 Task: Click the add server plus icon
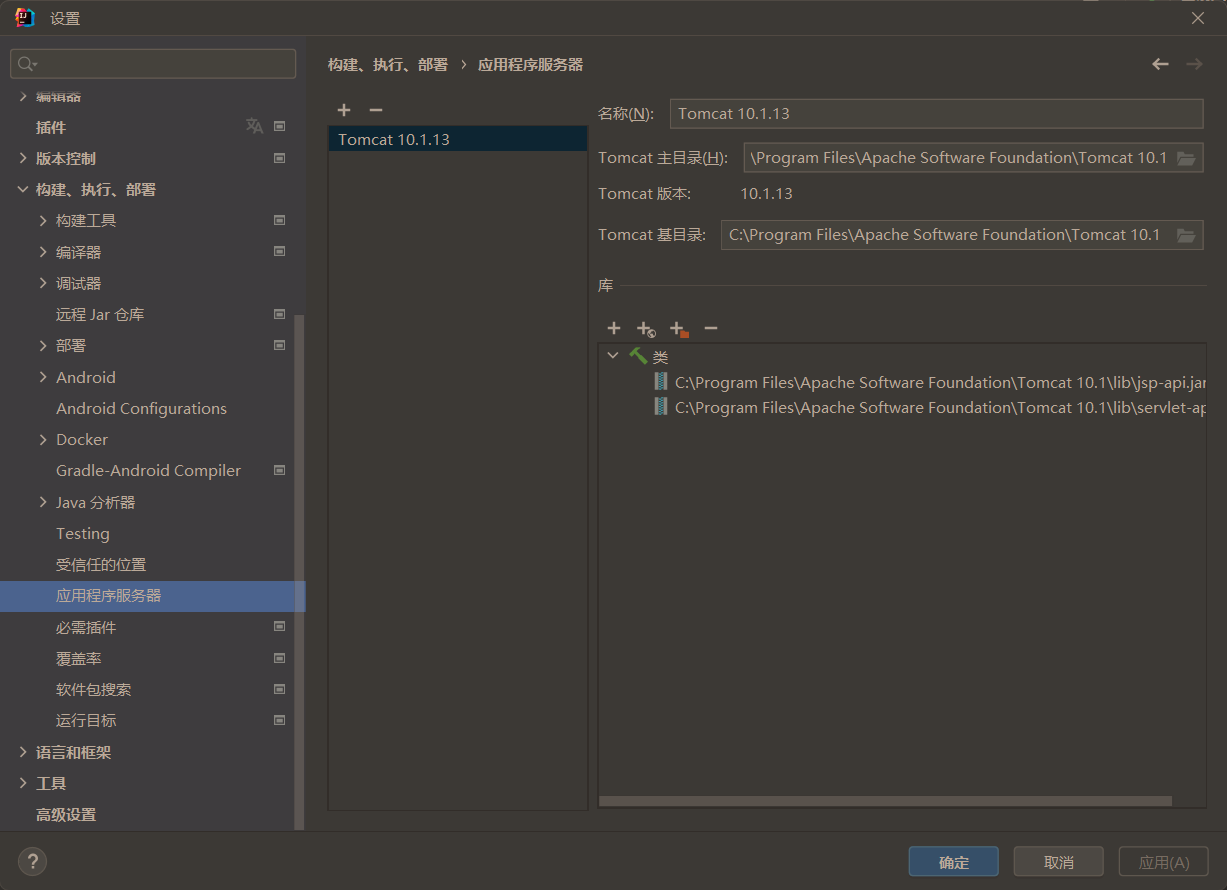point(344,110)
